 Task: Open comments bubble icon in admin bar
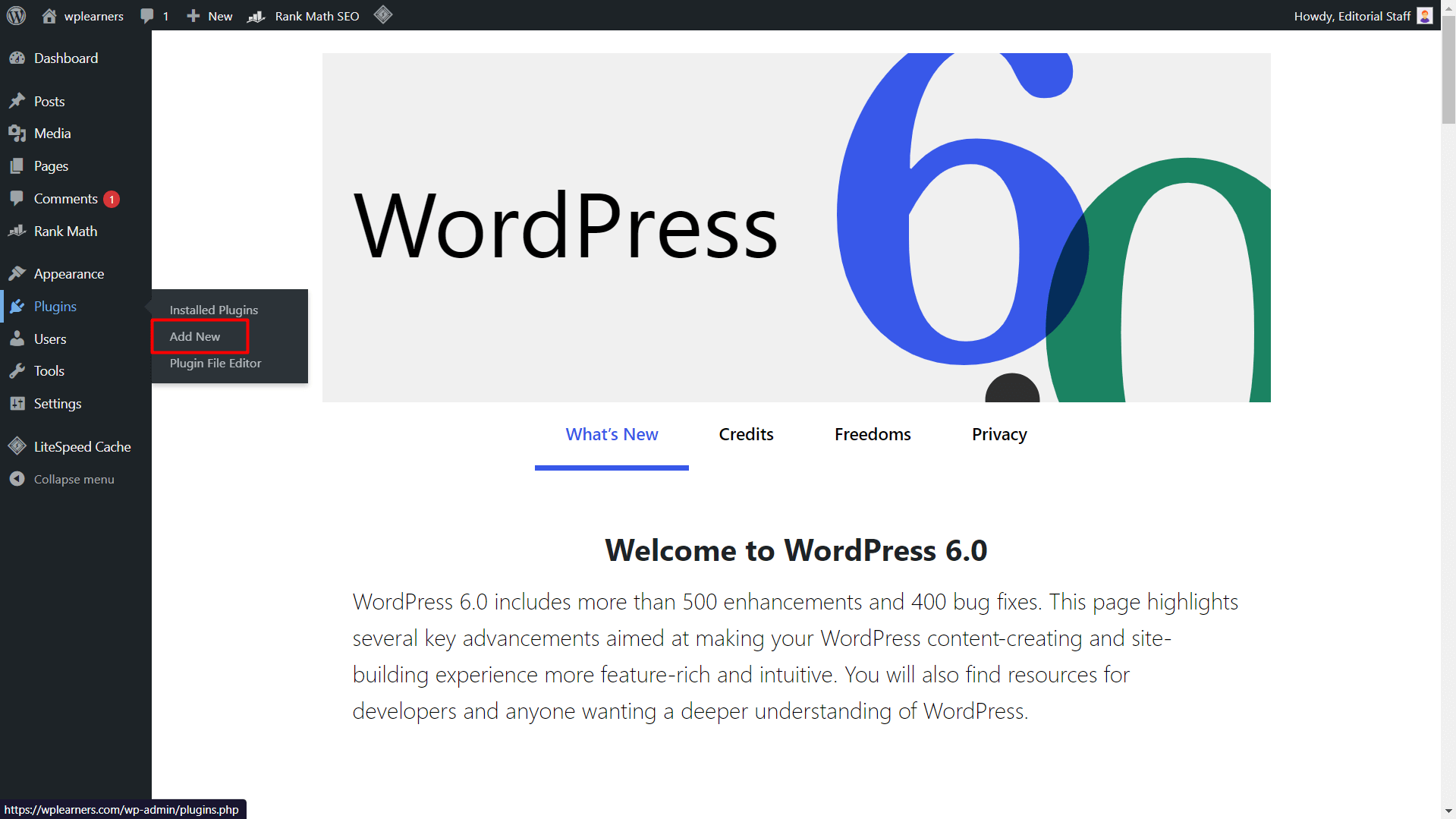147,16
